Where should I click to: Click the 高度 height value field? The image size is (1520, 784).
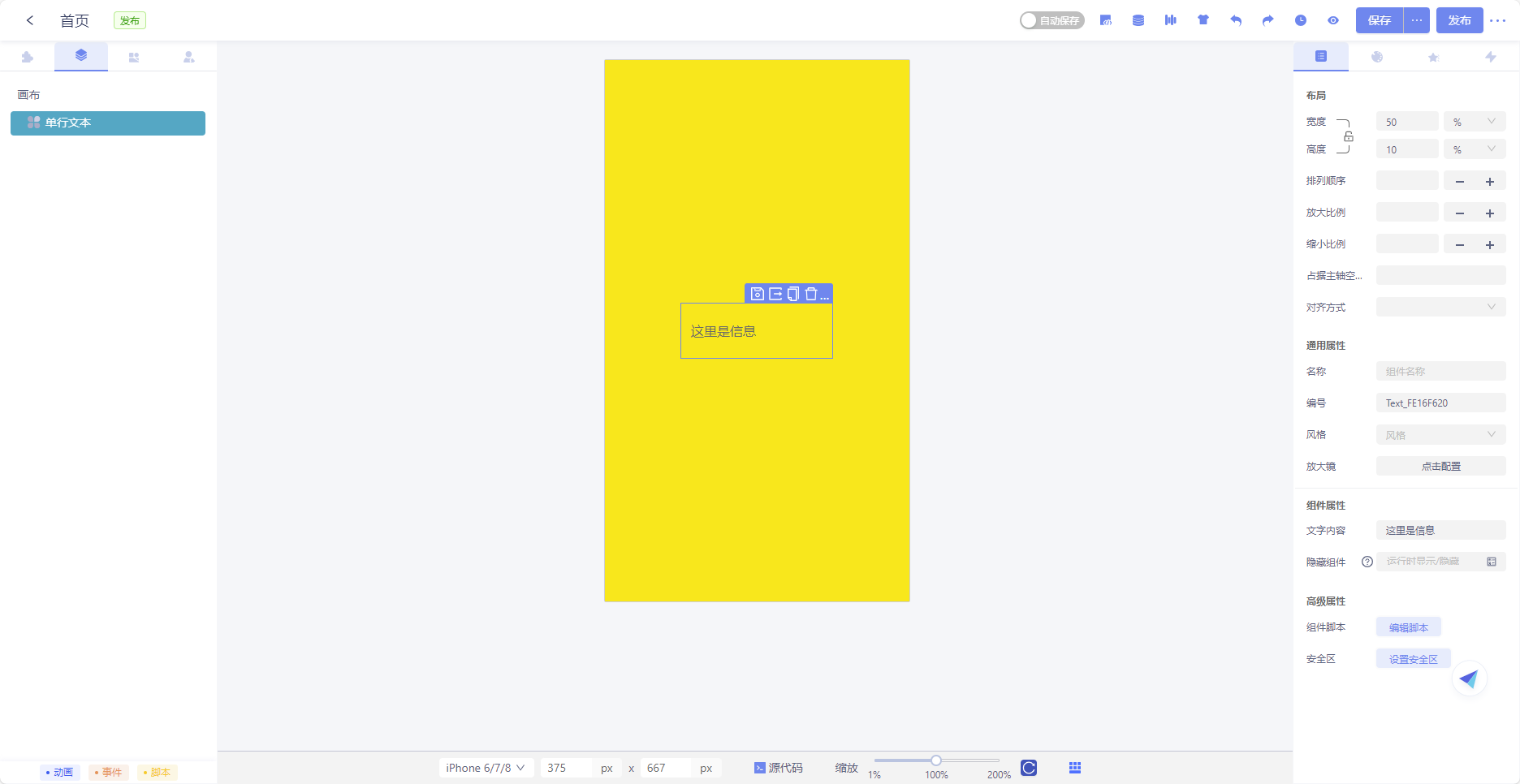pyautogui.click(x=1407, y=149)
